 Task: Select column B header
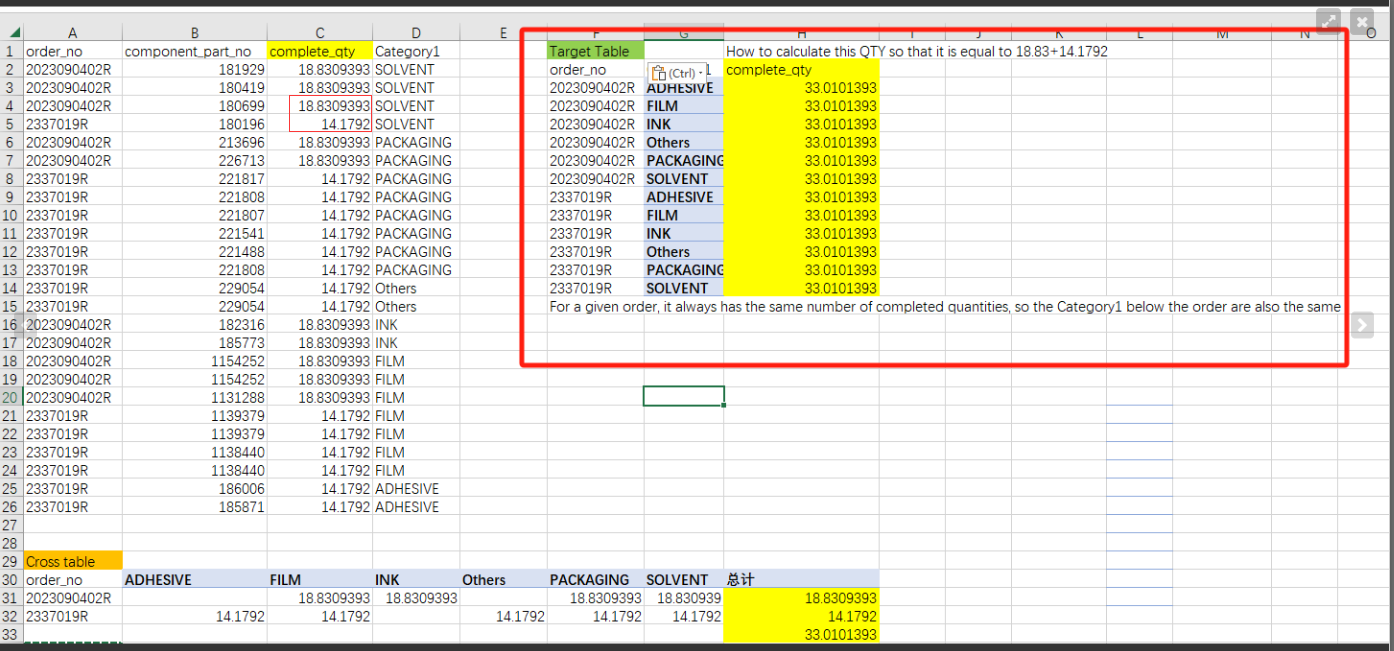coord(194,33)
